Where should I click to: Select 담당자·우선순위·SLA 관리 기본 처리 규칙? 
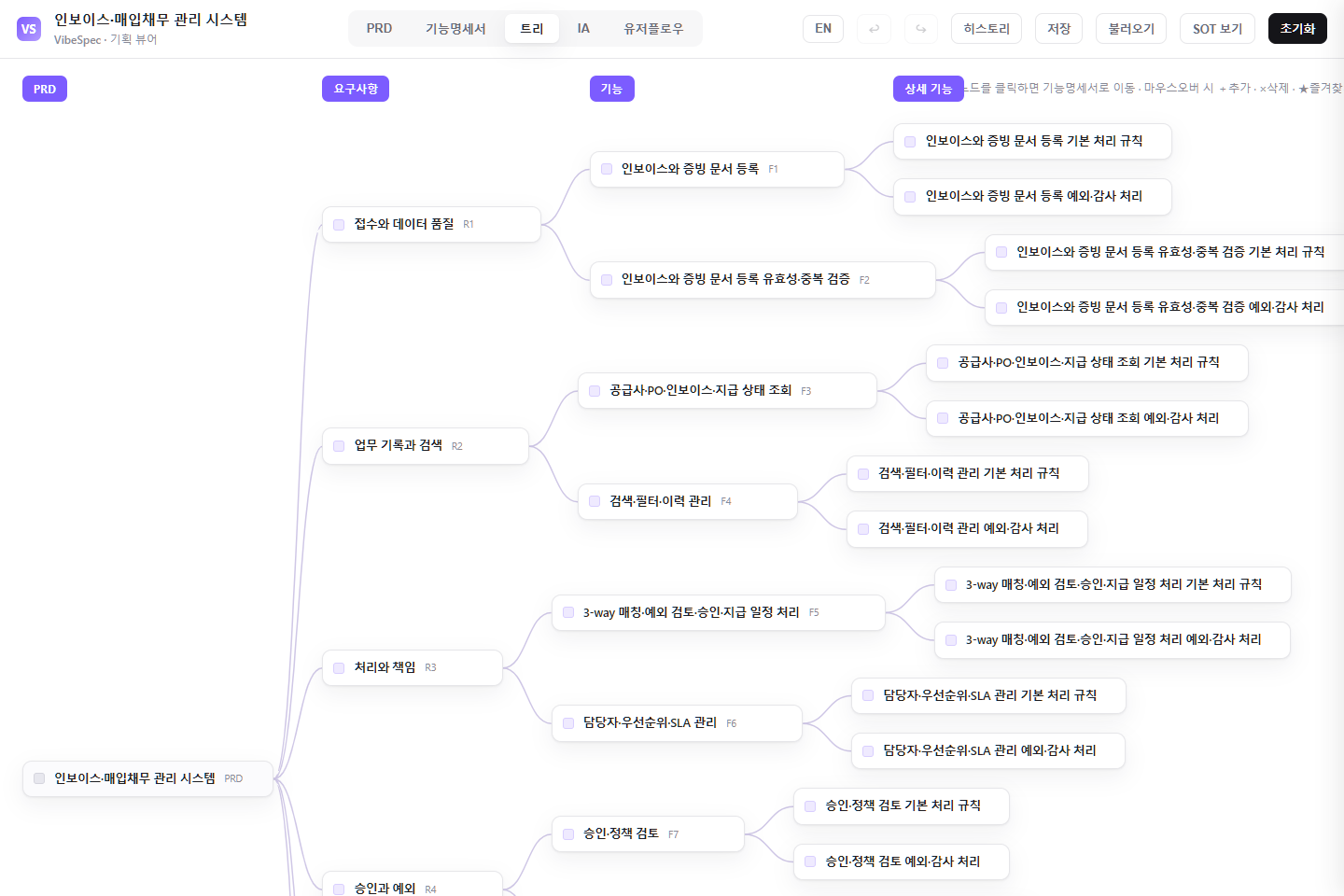click(988, 695)
